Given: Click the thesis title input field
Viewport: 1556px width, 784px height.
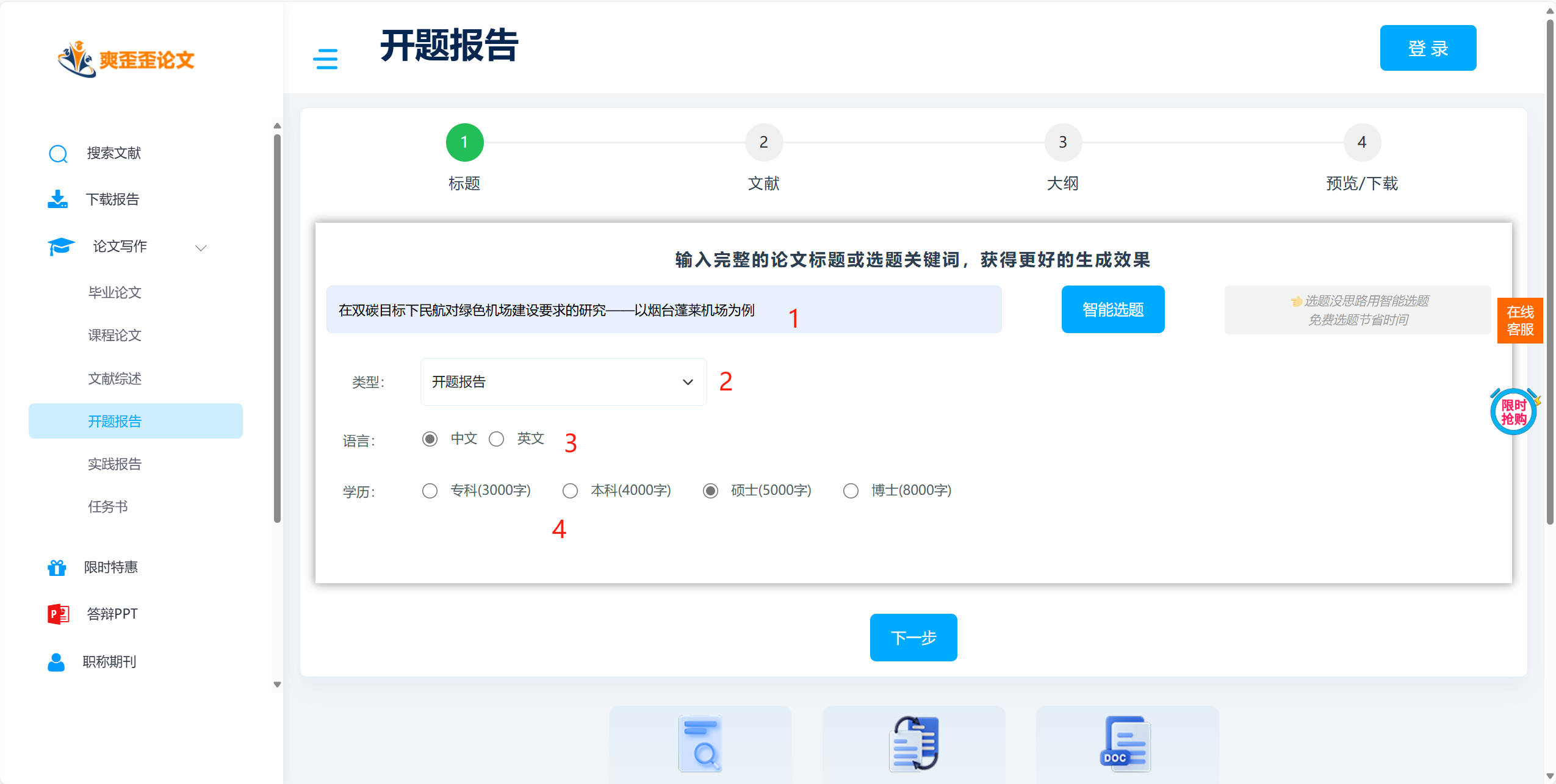Looking at the screenshot, I should 663,310.
